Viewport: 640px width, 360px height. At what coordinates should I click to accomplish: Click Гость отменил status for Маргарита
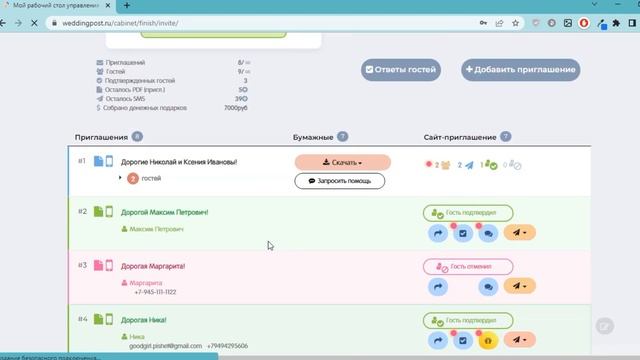468,267
